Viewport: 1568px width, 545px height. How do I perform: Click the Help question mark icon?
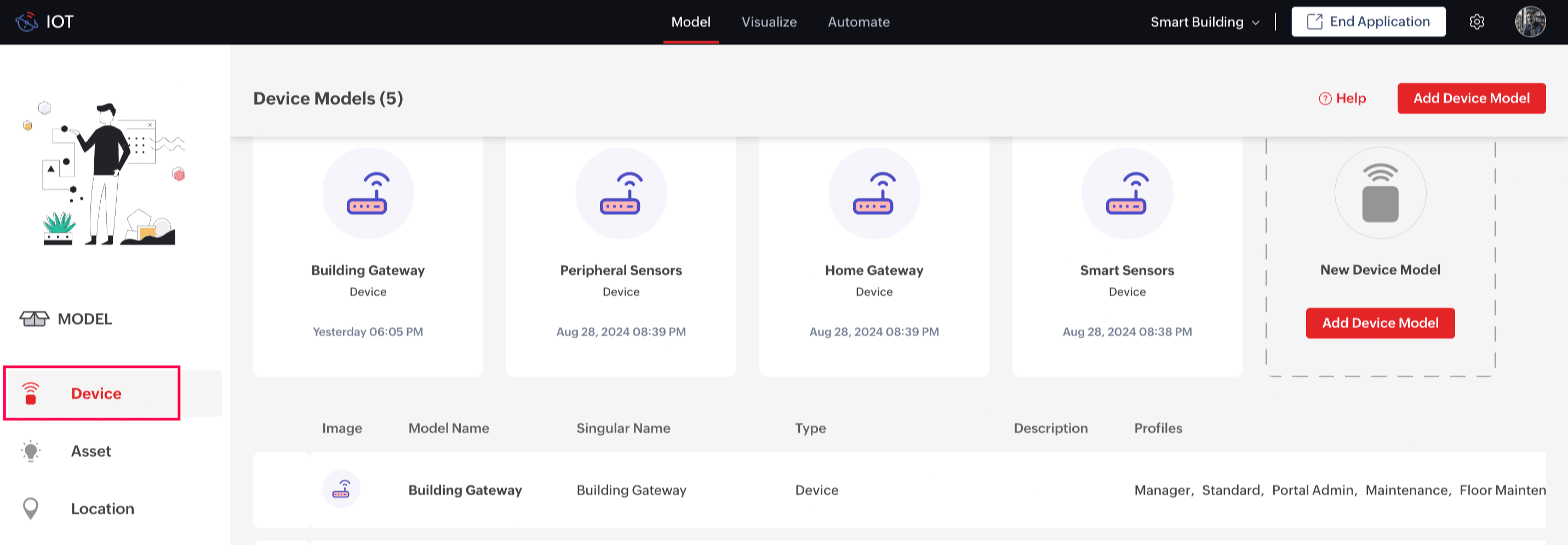point(1325,99)
